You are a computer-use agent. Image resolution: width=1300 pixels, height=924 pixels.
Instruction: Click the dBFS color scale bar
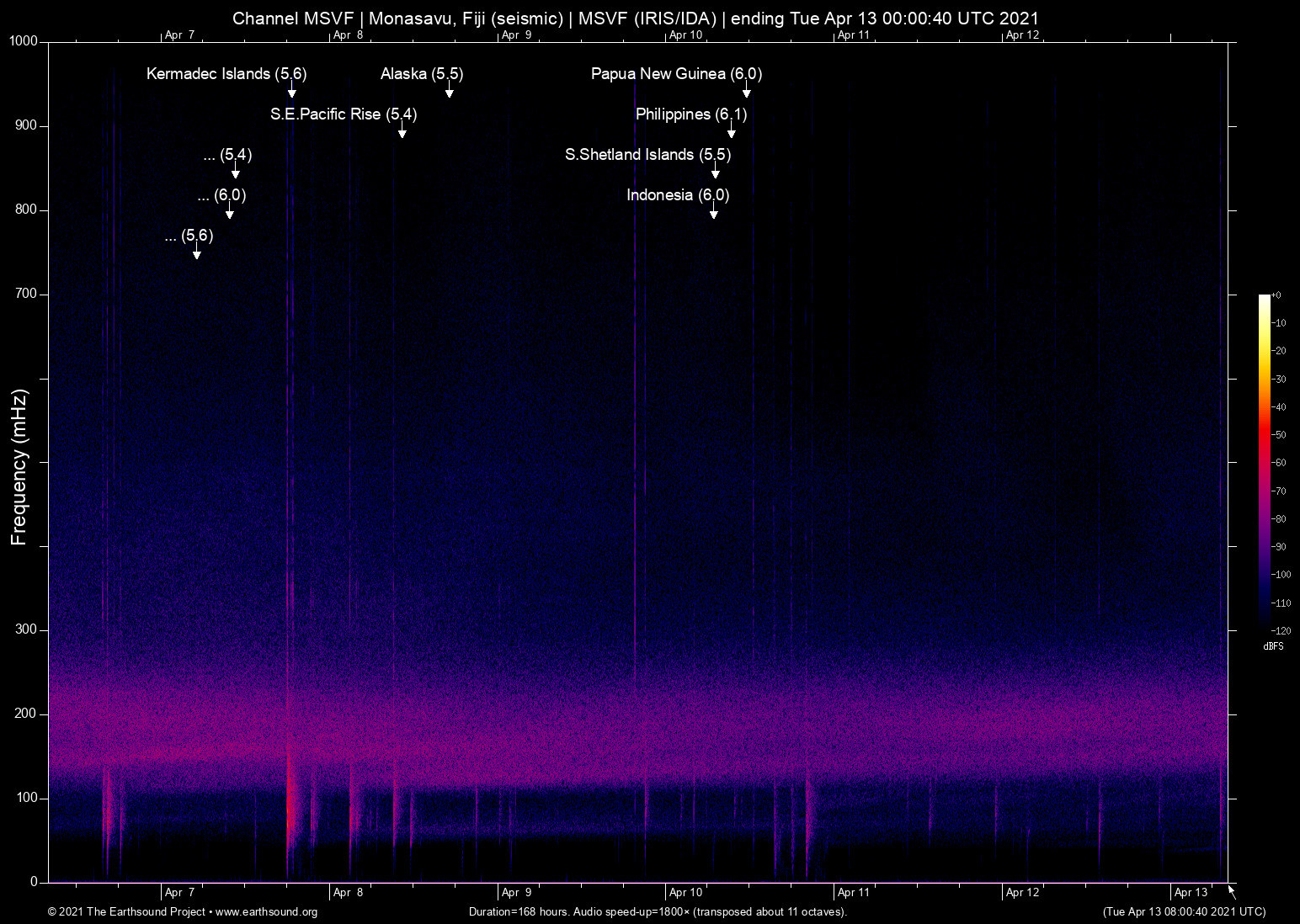[1264, 461]
